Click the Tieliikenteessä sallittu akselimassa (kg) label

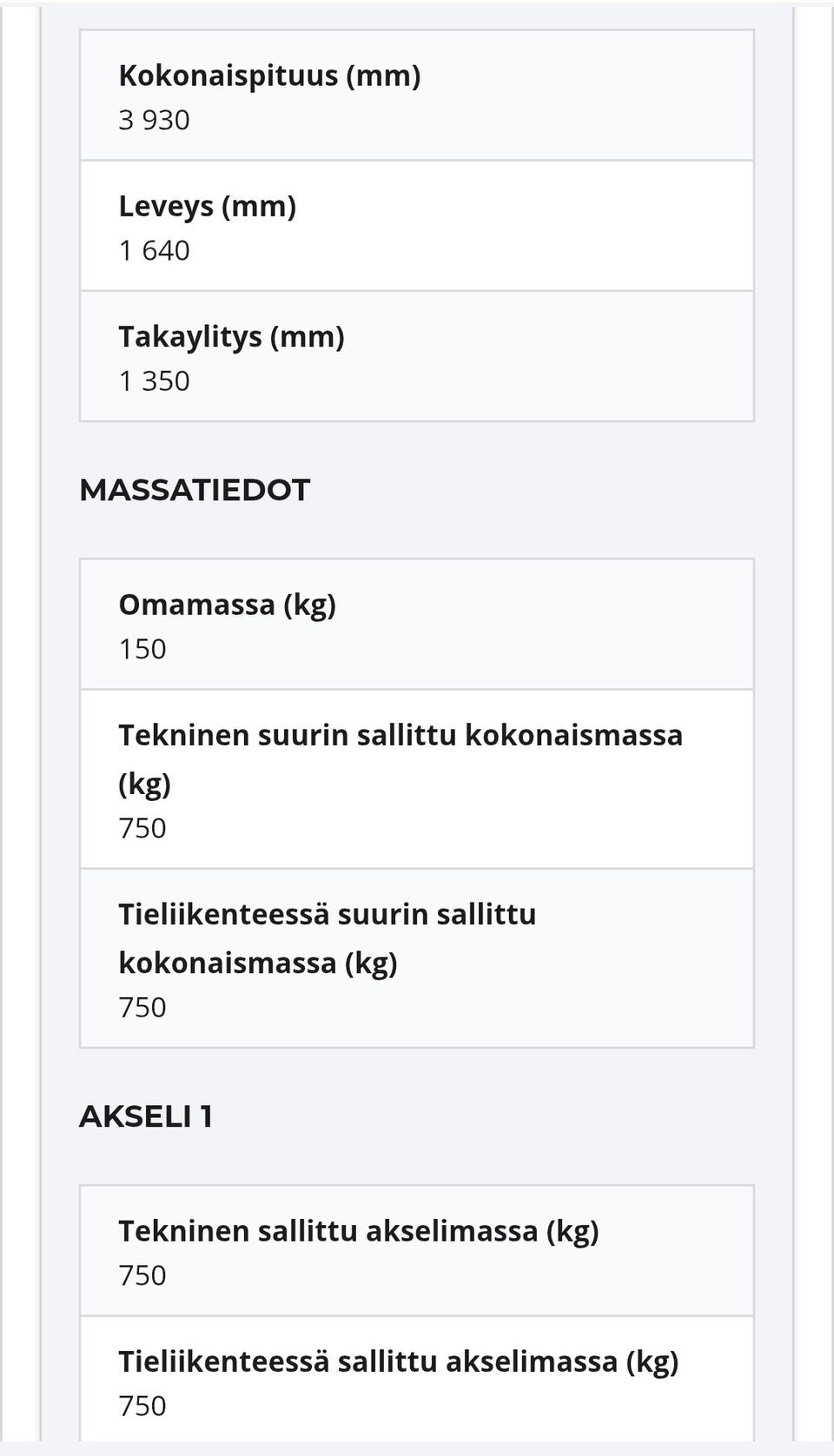click(x=398, y=1361)
